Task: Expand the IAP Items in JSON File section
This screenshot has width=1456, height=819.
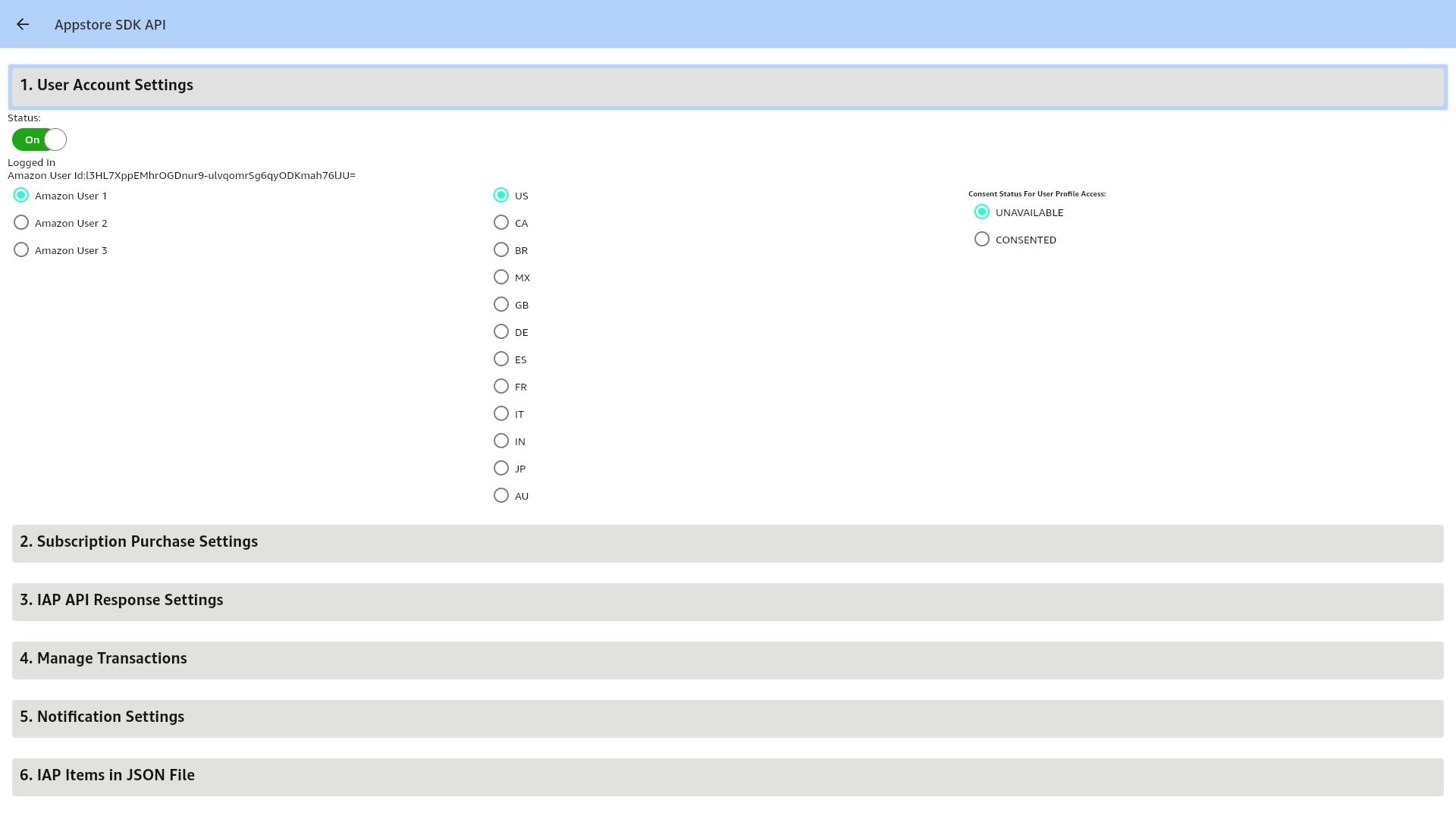Action: [x=728, y=775]
